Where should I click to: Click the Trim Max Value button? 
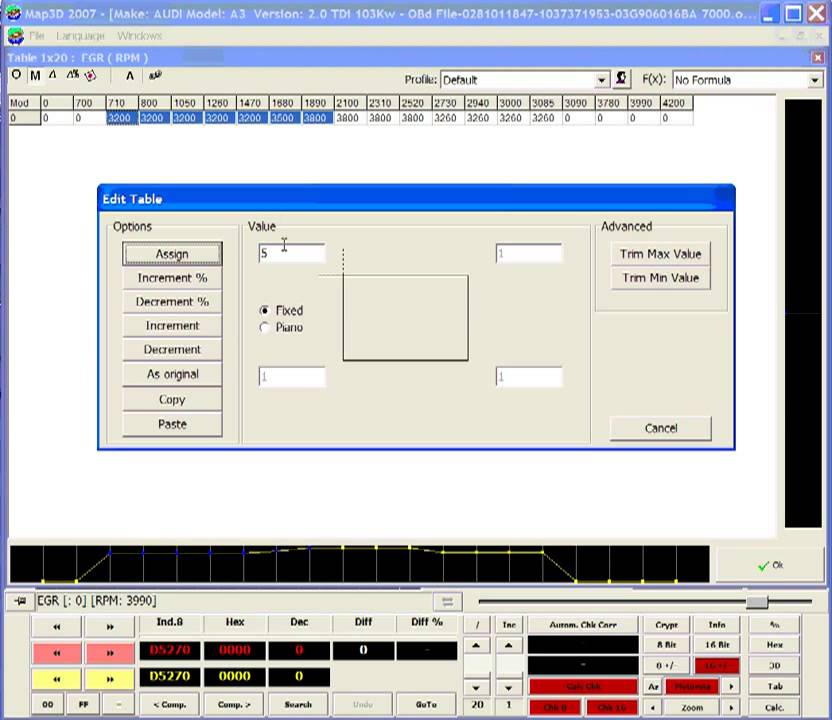661,254
